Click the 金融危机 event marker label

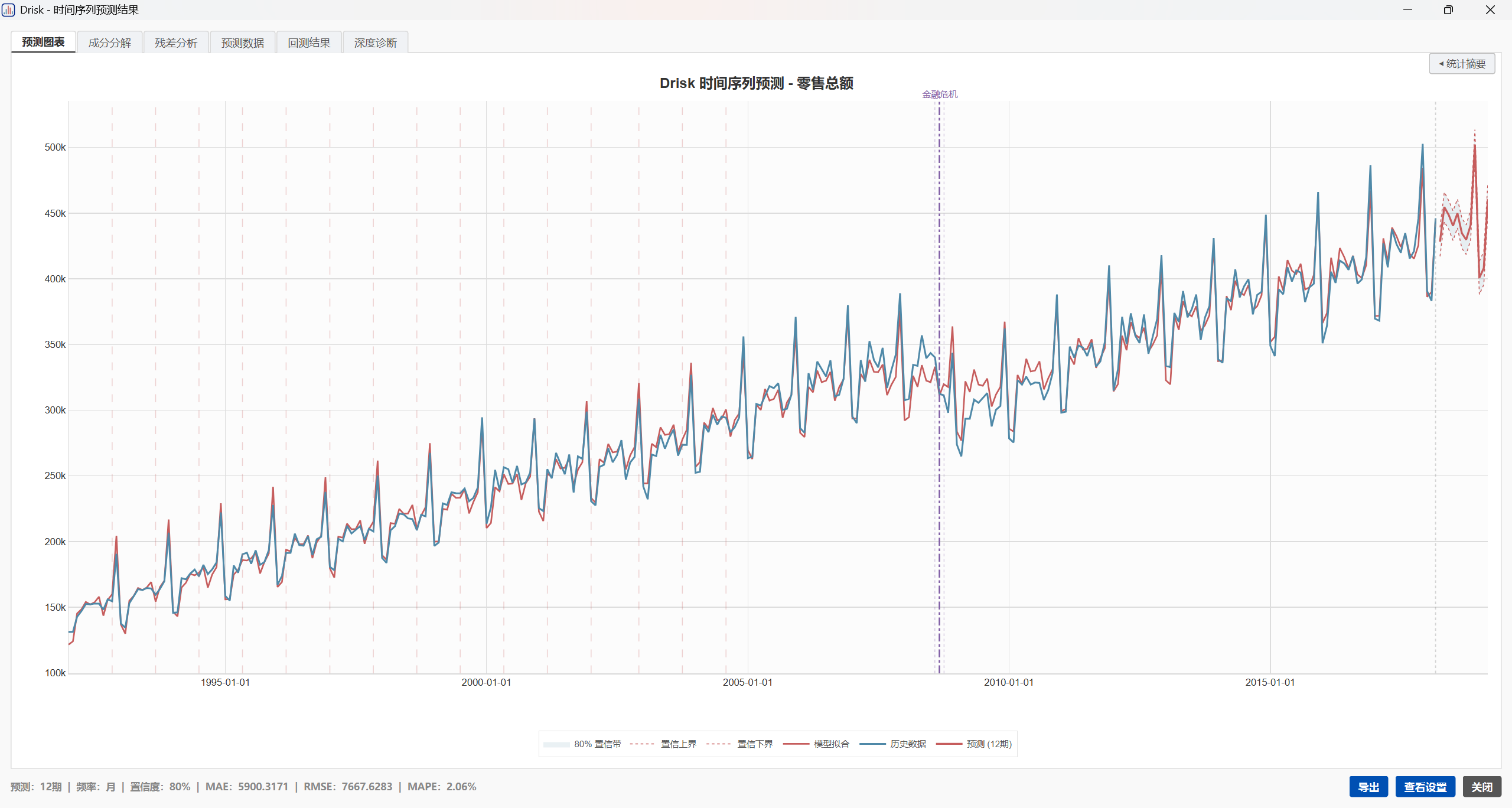pyautogui.click(x=940, y=95)
